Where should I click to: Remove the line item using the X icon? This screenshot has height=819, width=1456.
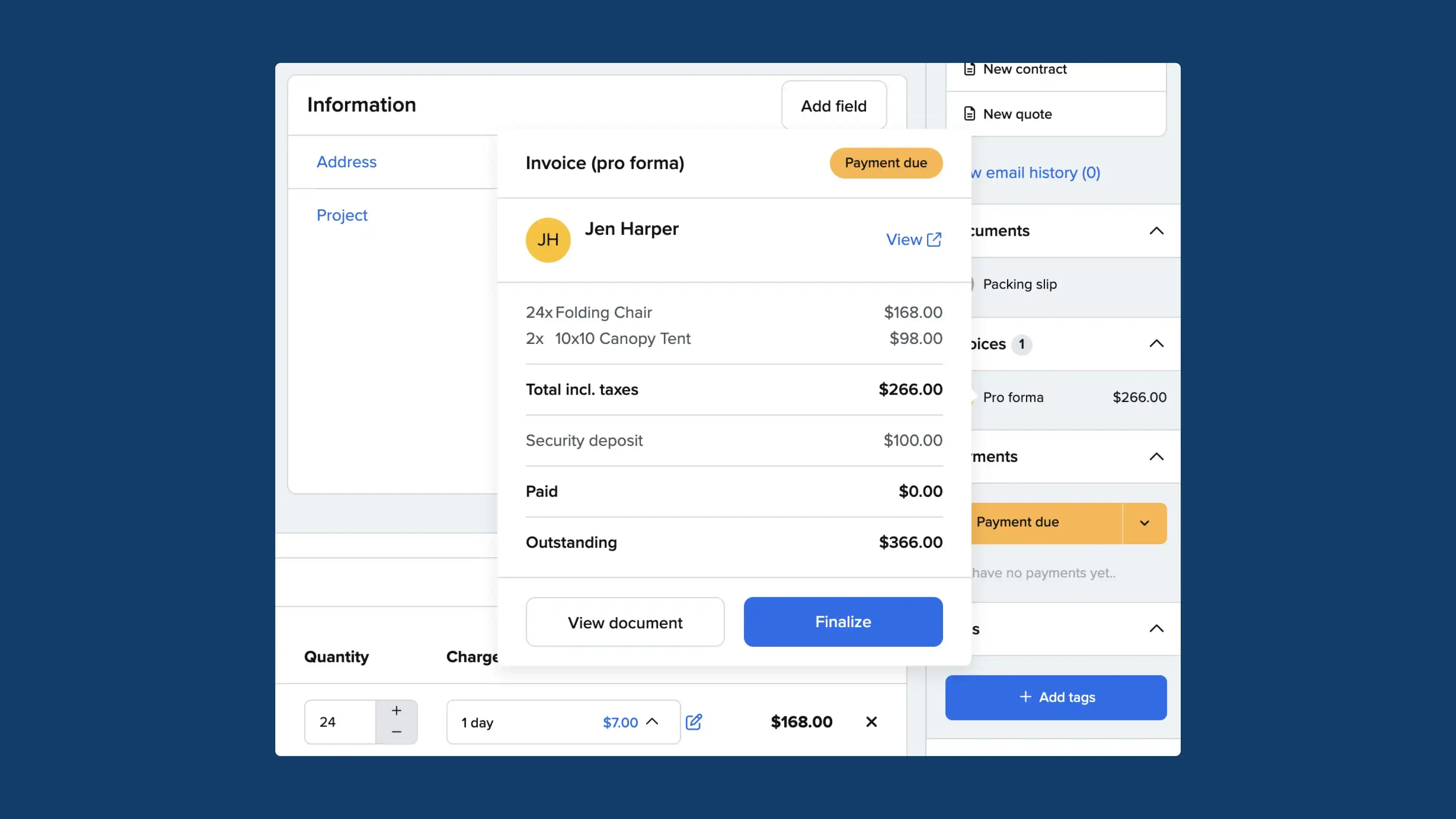point(871,722)
